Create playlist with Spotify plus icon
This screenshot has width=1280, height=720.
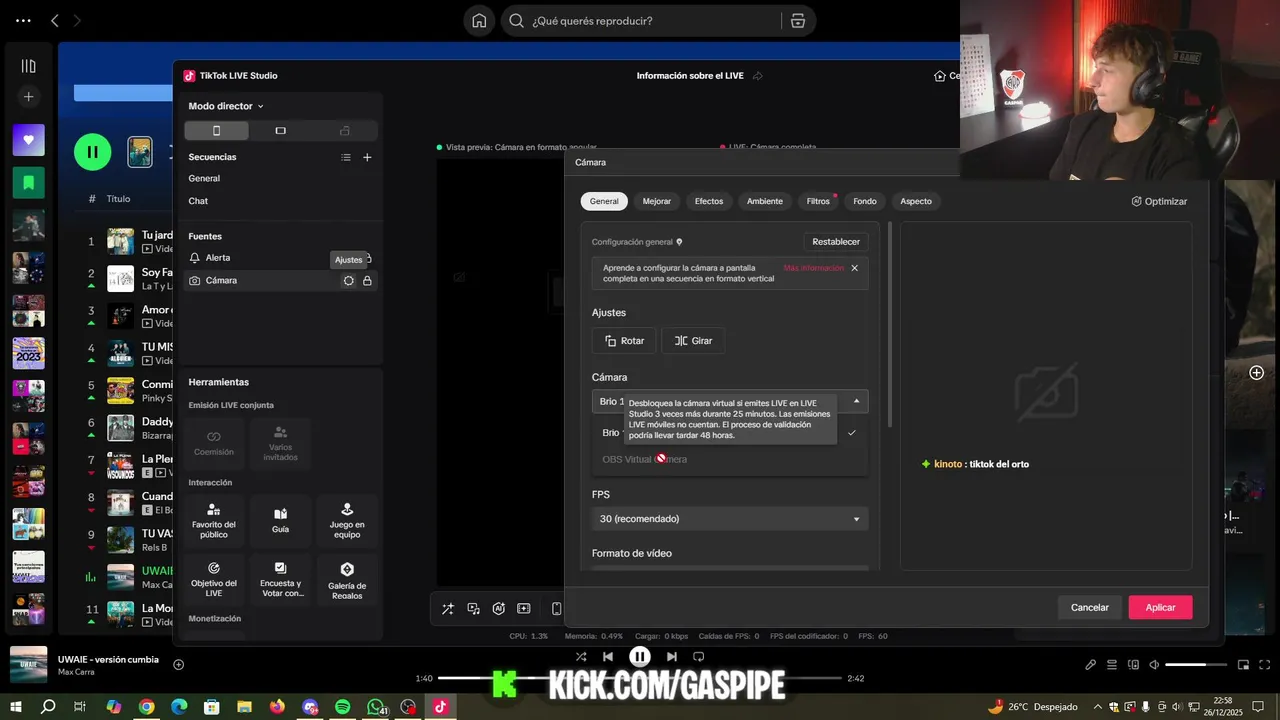tap(29, 97)
